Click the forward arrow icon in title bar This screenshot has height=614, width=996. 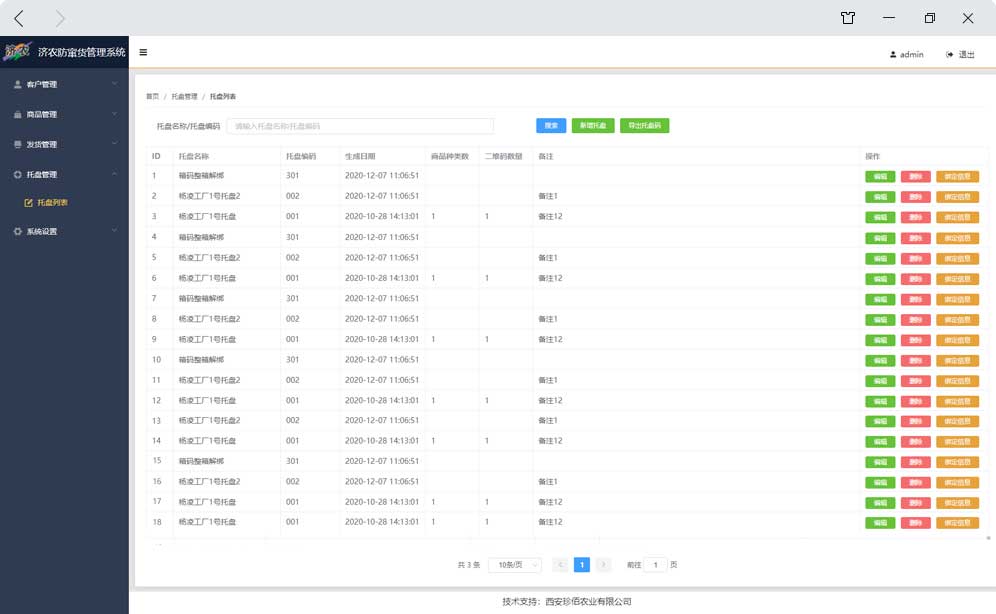point(60,18)
